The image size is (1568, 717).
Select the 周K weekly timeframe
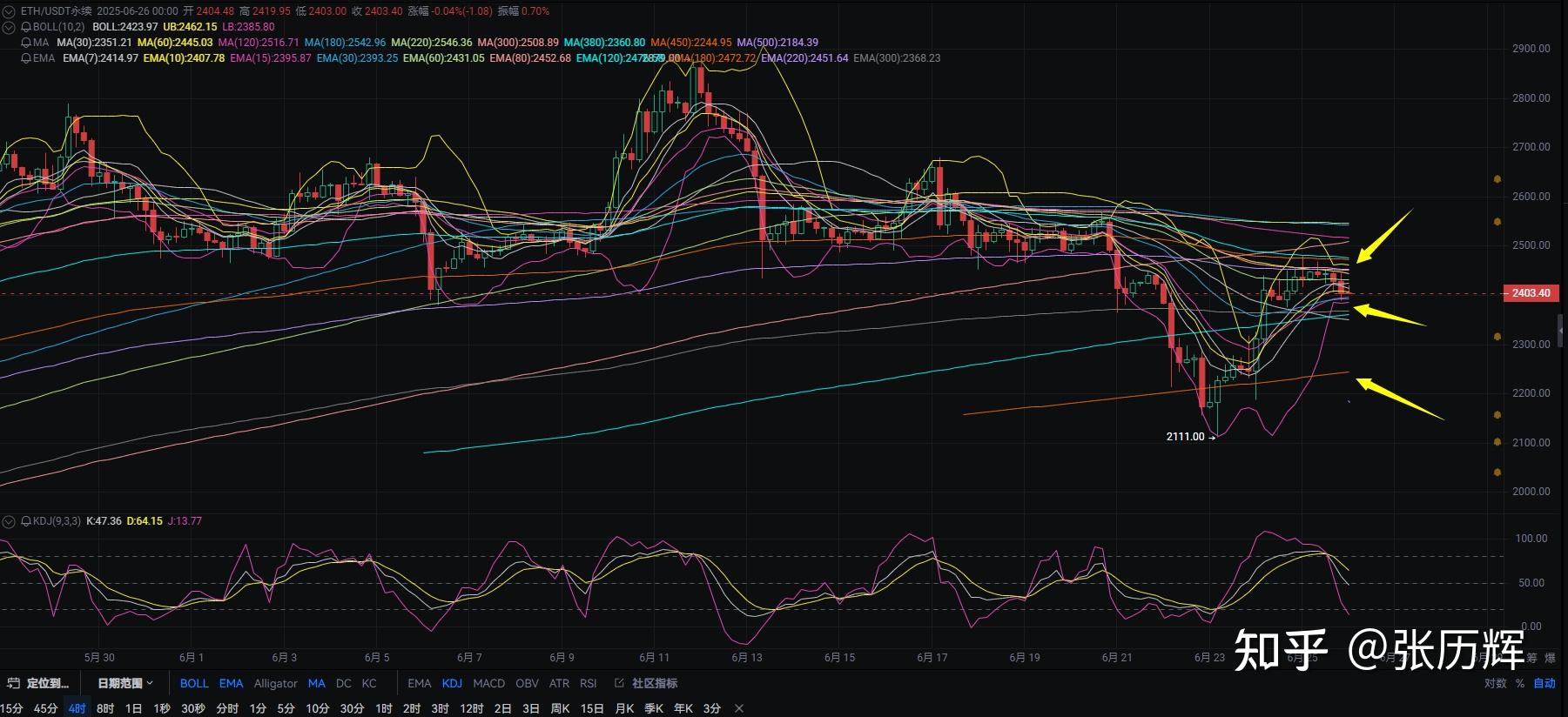pyautogui.click(x=560, y=708)
